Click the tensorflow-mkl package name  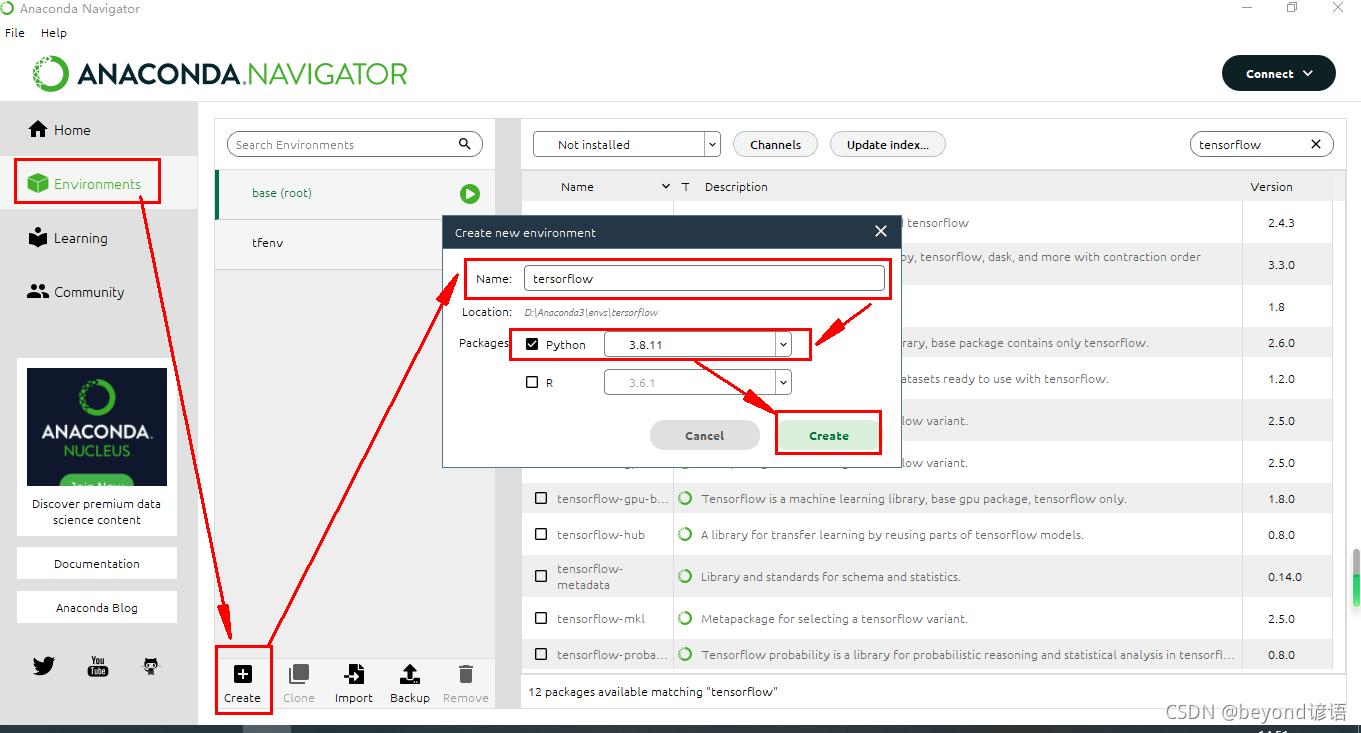601,619
